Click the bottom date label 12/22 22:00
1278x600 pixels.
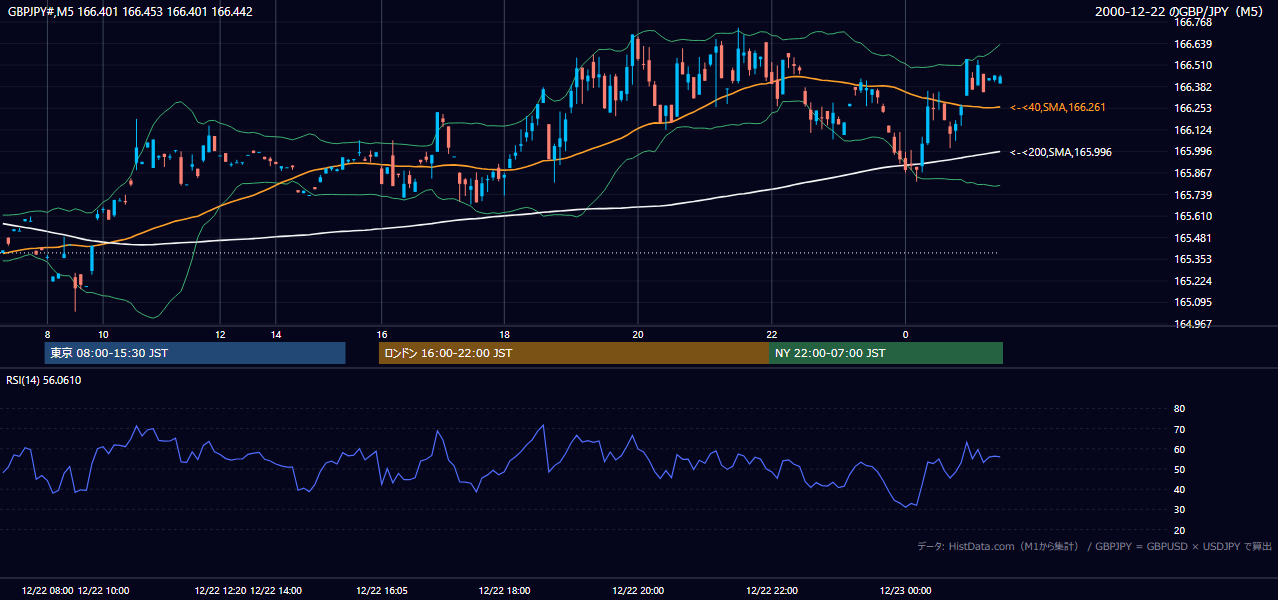[771, 591]
